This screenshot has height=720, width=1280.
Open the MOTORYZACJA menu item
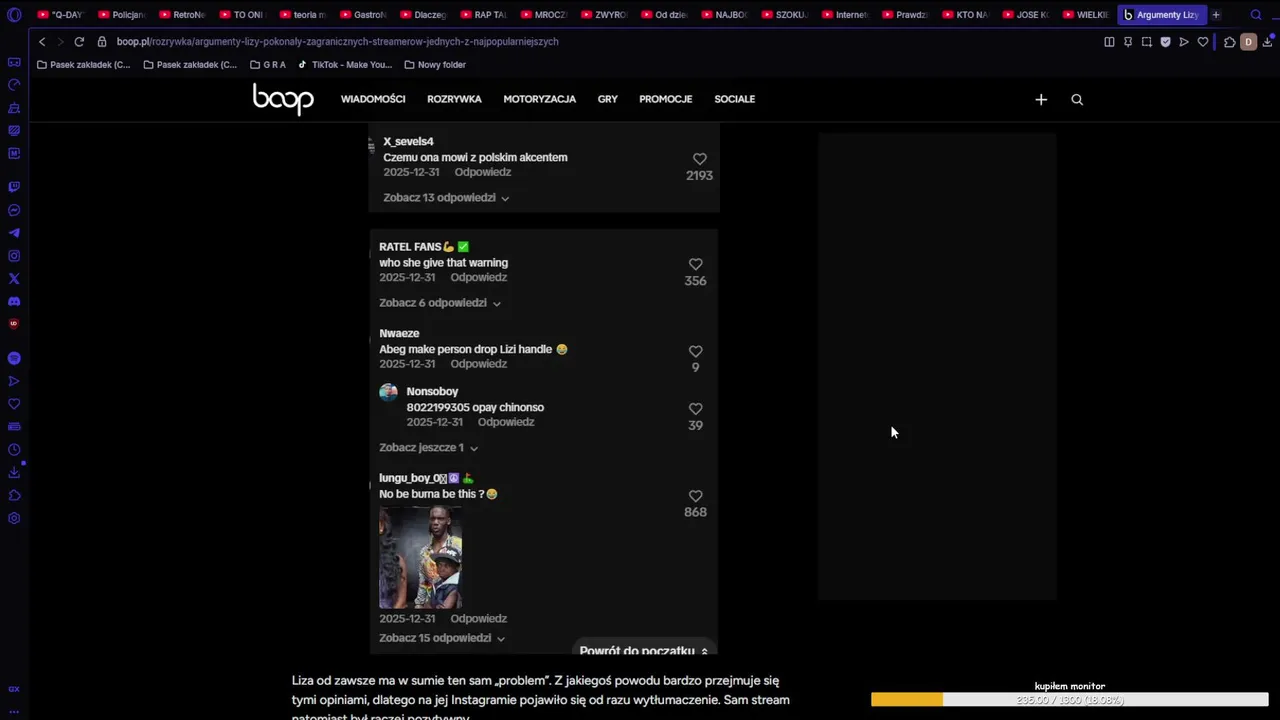point(539,99)
